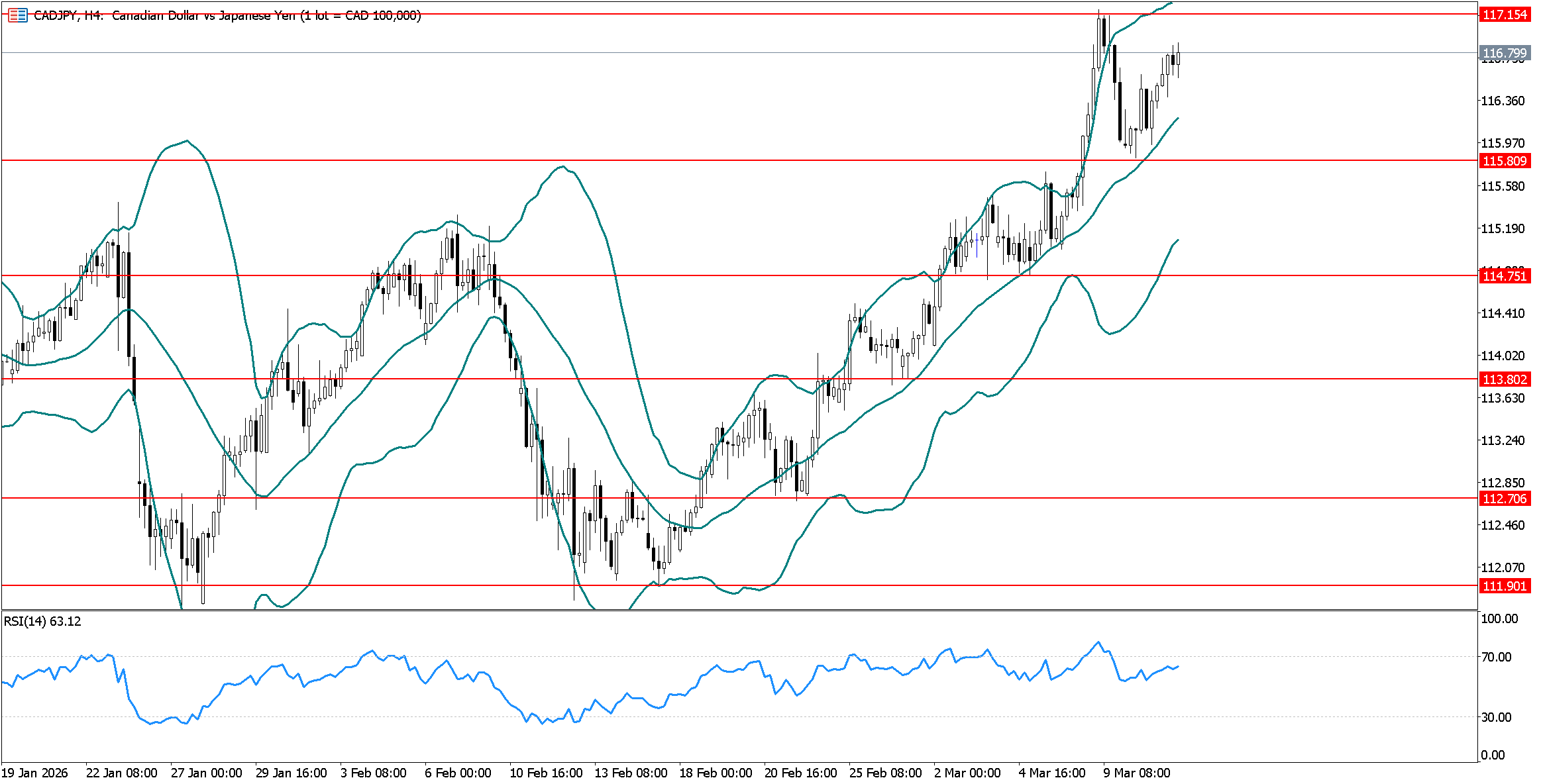
Task: Open the one-click trading panel icon
Action: coord(17,15)
